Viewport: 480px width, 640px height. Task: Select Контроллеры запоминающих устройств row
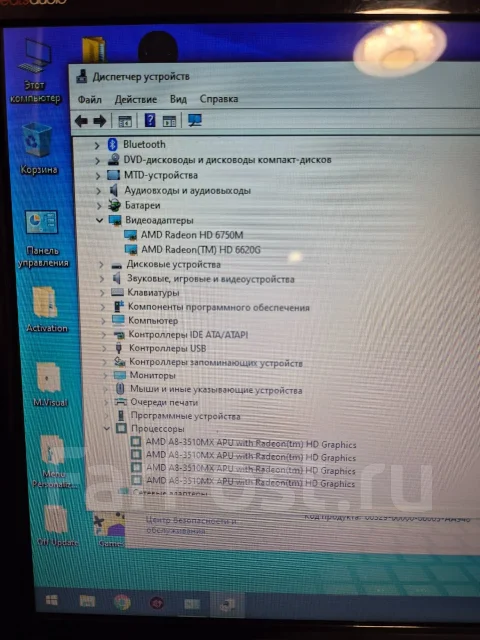(216, 362)
